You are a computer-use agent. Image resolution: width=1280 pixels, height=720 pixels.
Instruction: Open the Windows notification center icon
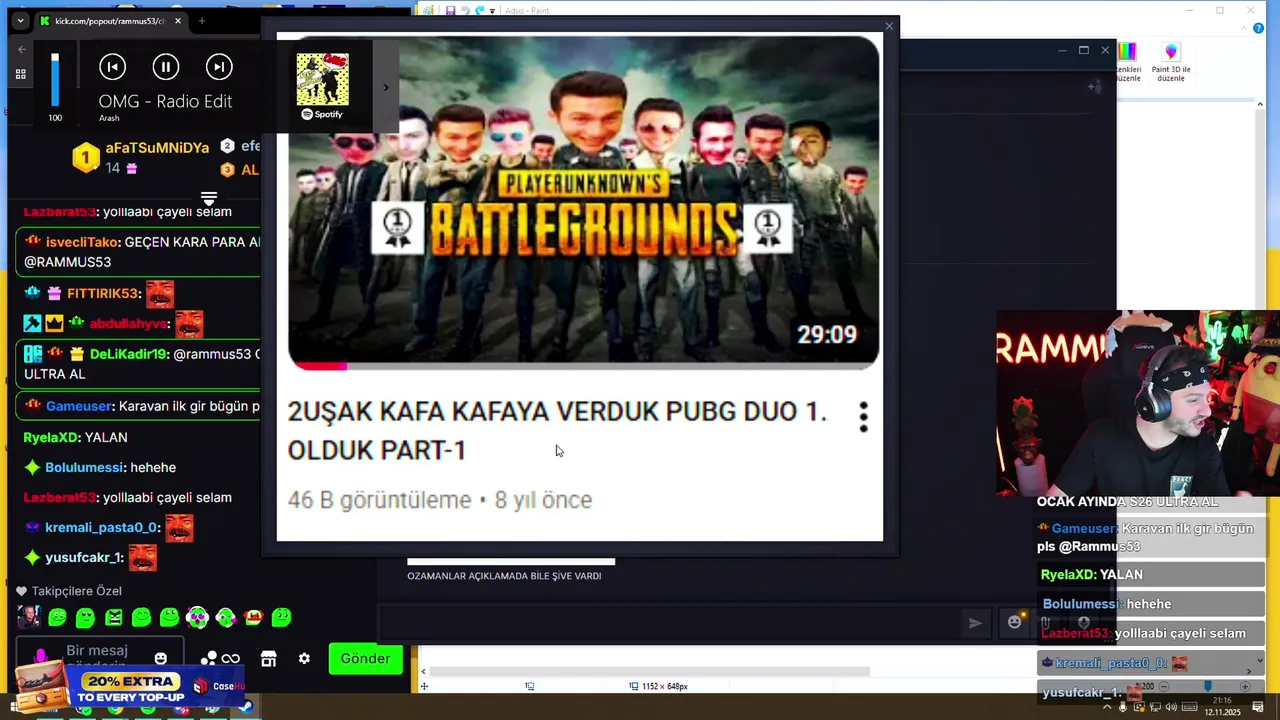1258,708
